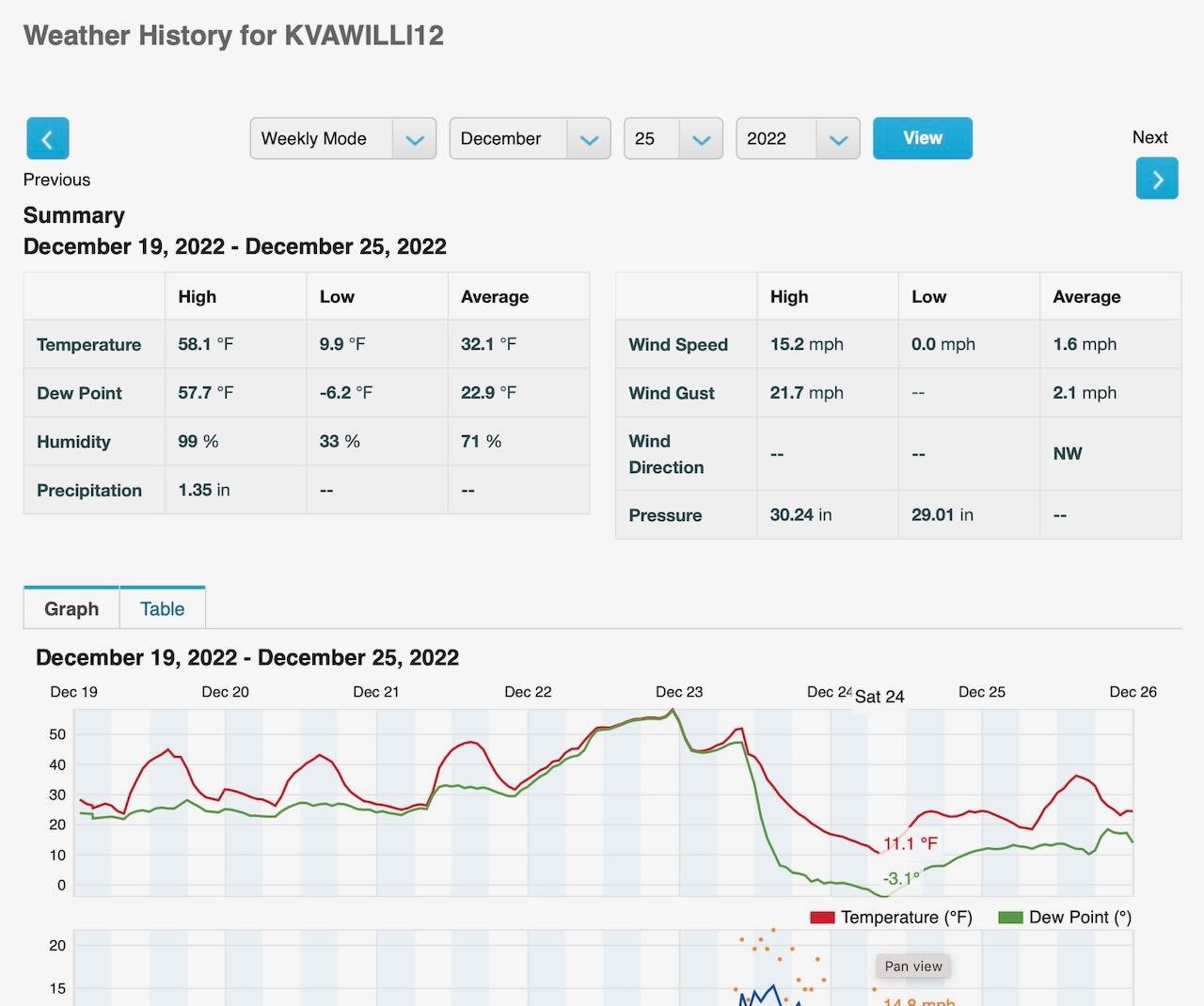Expand the 2022 year dropdown

(x=797, y=138)
